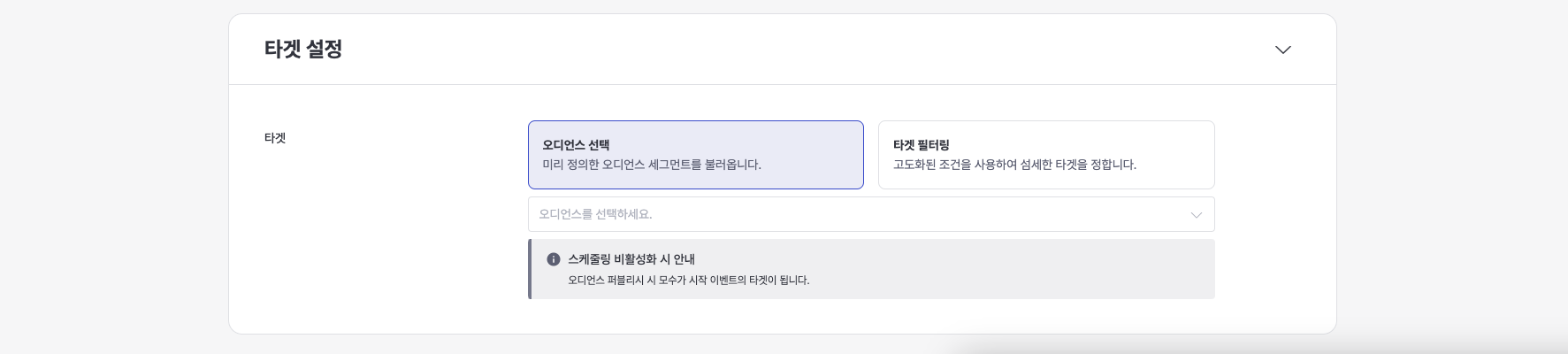The image size is (1568, 354).
Task: Click empty space inside the 타겟 필터링 card
Action: click(x=1167, y=142)
